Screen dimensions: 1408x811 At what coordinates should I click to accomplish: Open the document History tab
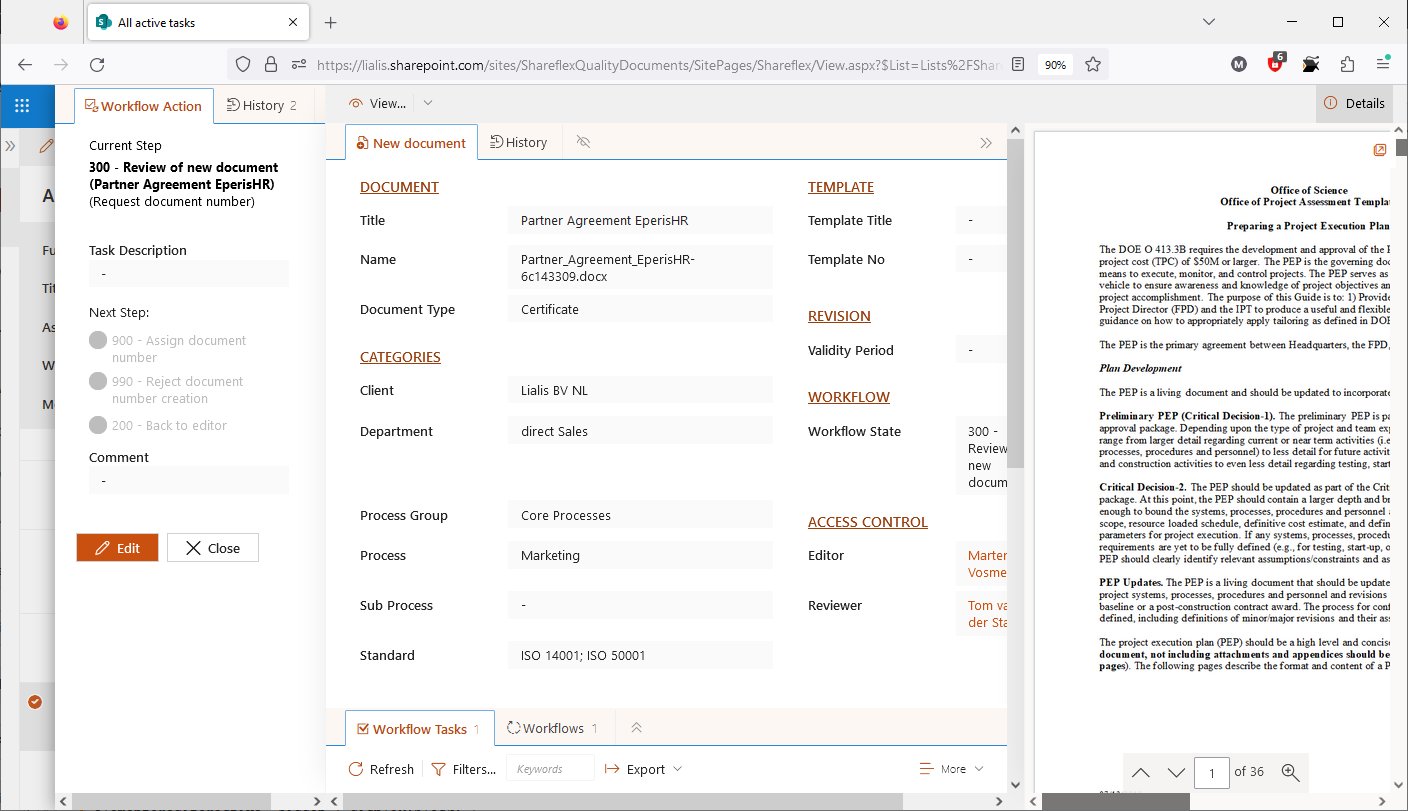(x=519, y=142)
